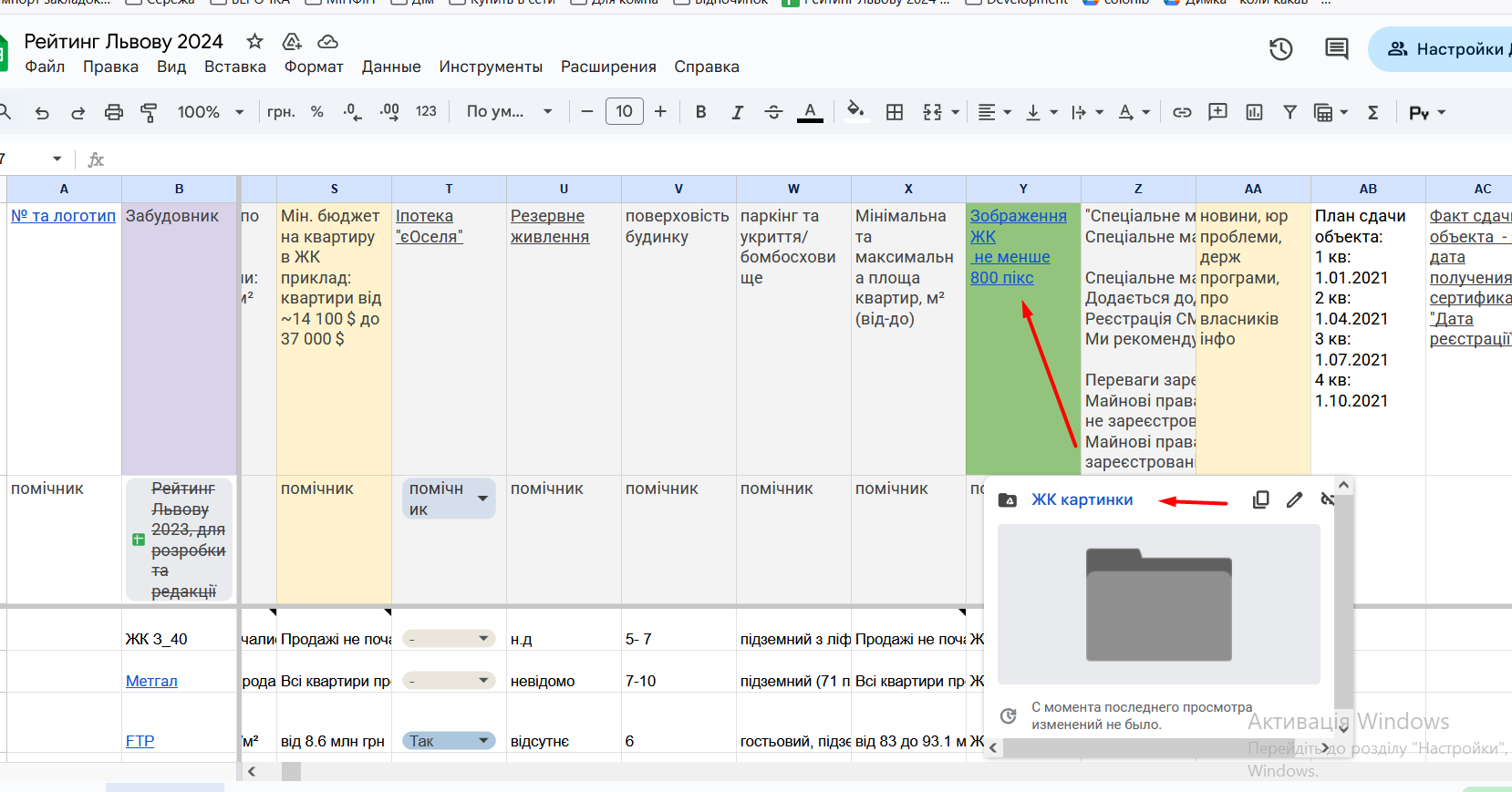
Task: Open the version history clock icon
Action: coord(1281,49)
